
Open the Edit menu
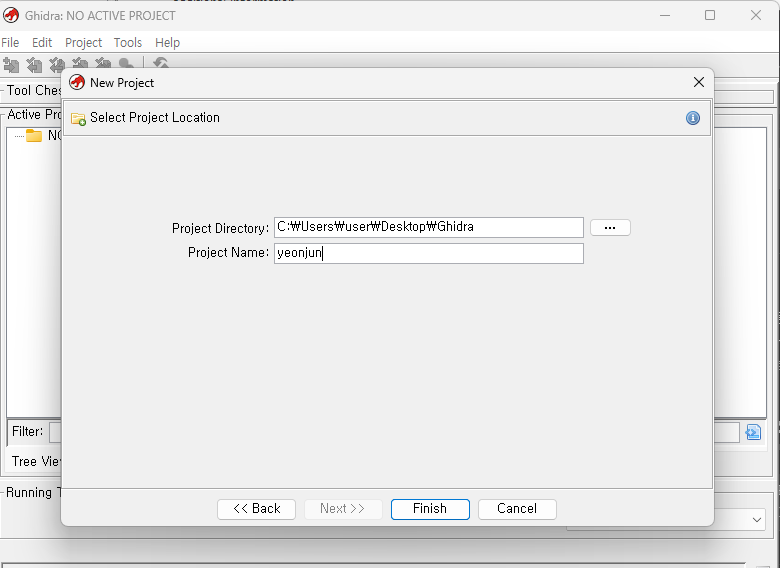[x=42, y=43]
